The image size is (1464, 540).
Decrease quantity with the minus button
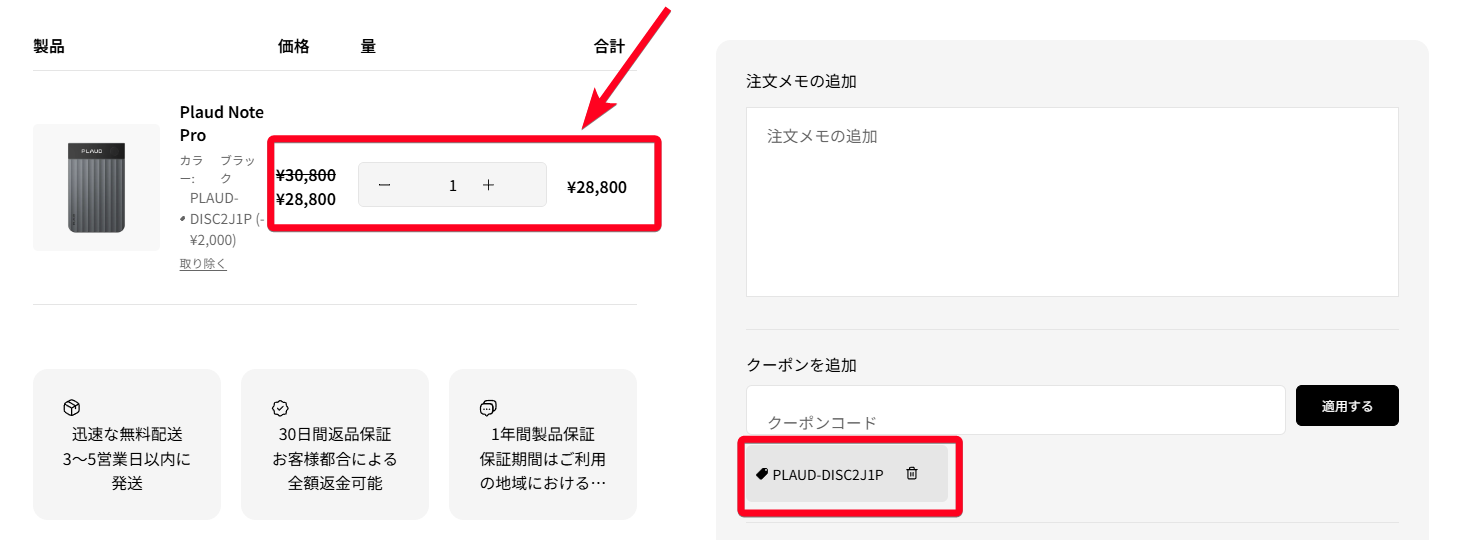coord(385,186)
